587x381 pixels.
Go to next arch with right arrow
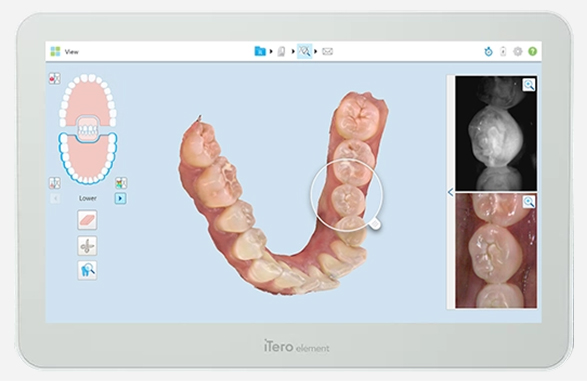120,198
